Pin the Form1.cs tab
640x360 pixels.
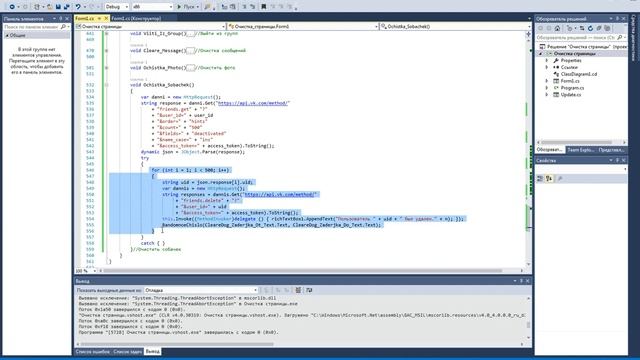click(99, 18)
